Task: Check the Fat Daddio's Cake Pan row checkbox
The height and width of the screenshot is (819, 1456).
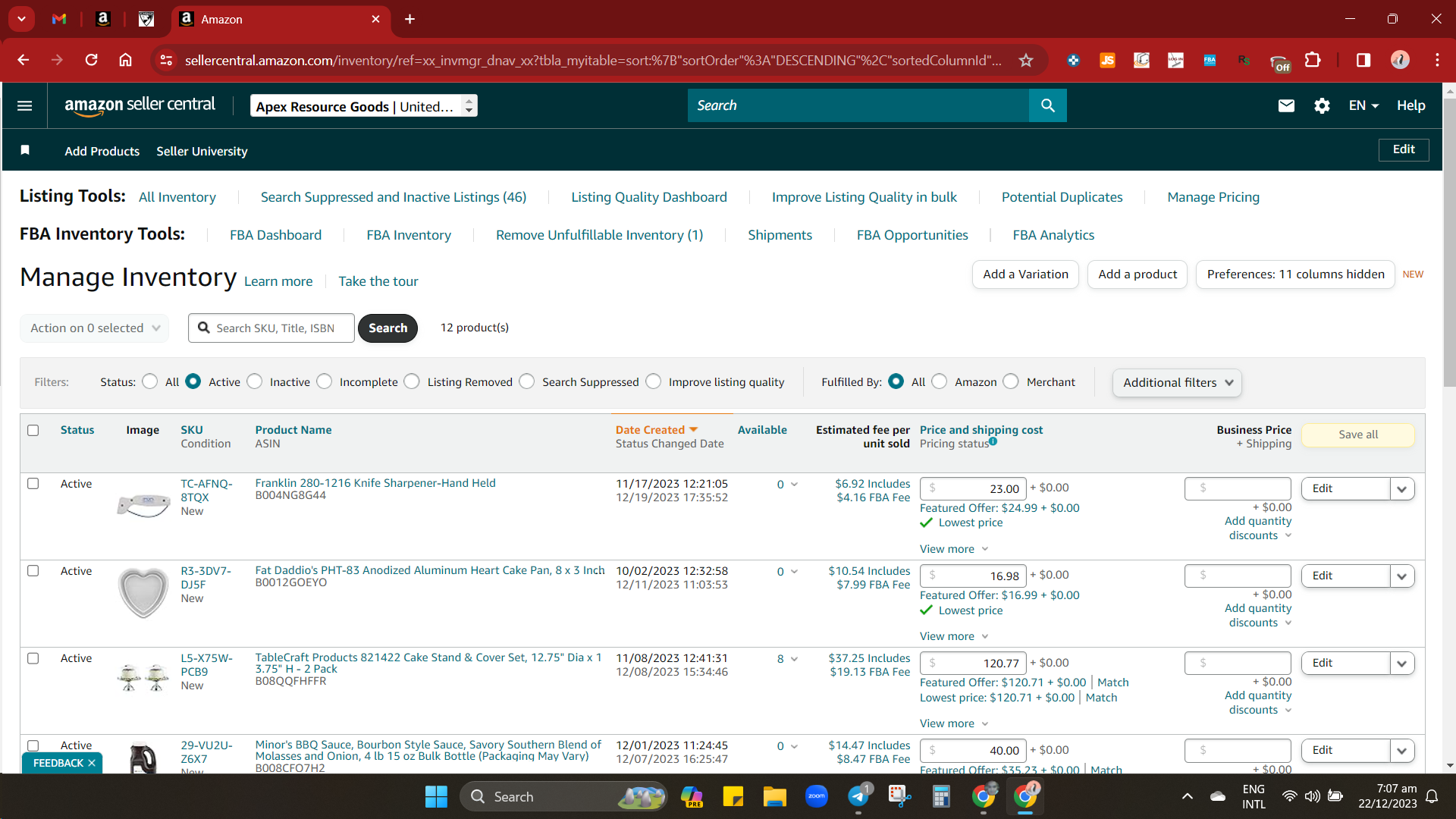Action: [x=33, y=570]
